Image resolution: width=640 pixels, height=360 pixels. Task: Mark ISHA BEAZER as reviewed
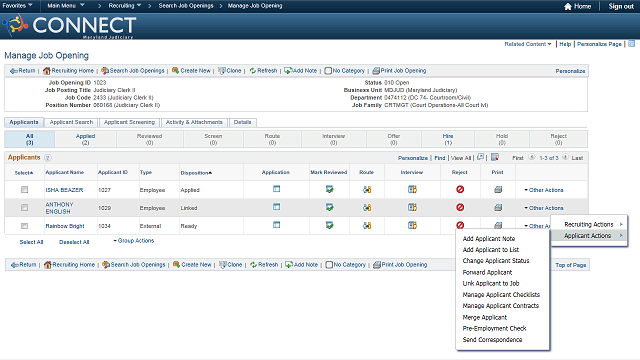(x=329, y=189)
